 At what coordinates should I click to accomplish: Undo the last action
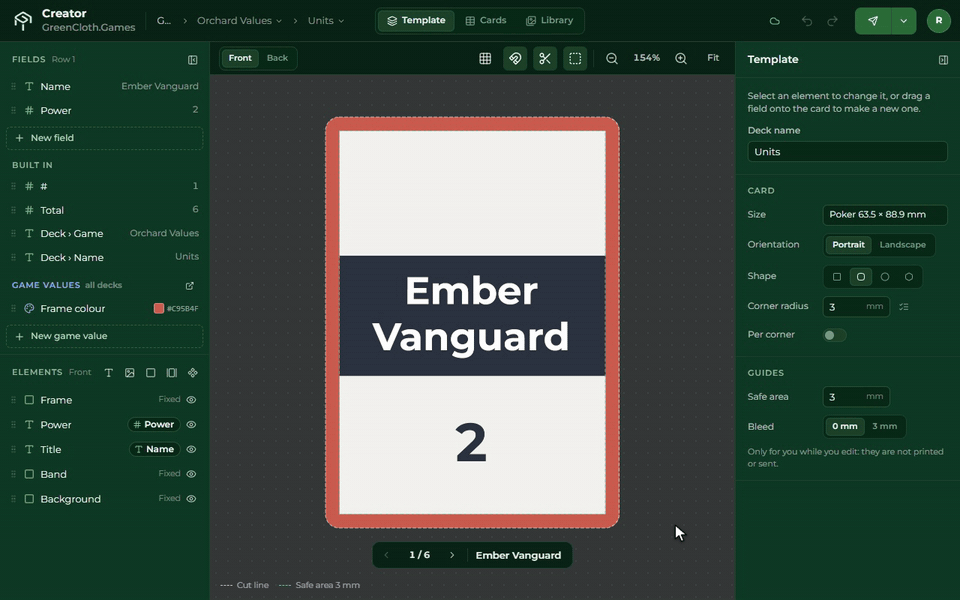pyautogui.click(x=807, y=21)
